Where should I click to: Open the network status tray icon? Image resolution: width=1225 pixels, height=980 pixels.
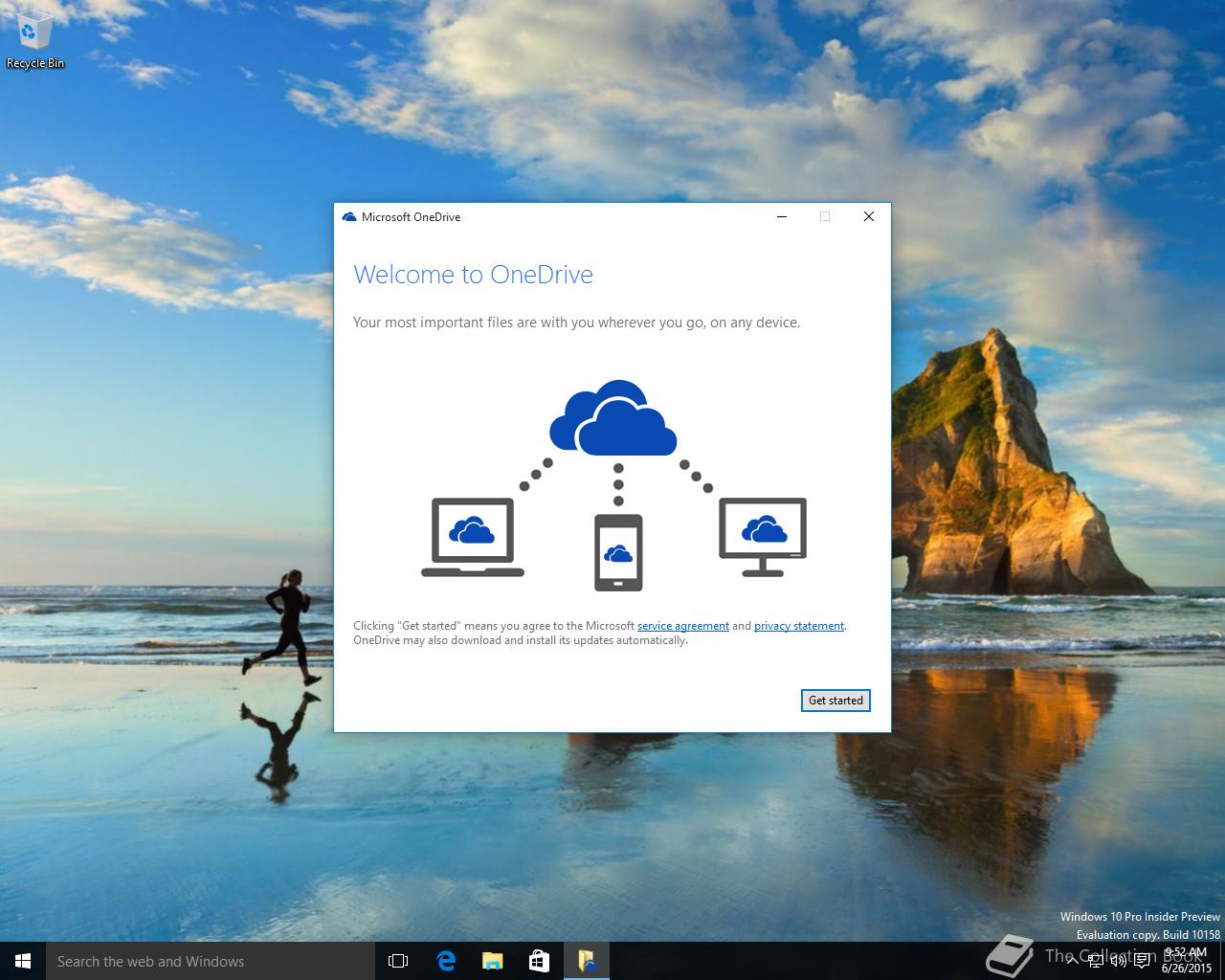pos(1096,961)
